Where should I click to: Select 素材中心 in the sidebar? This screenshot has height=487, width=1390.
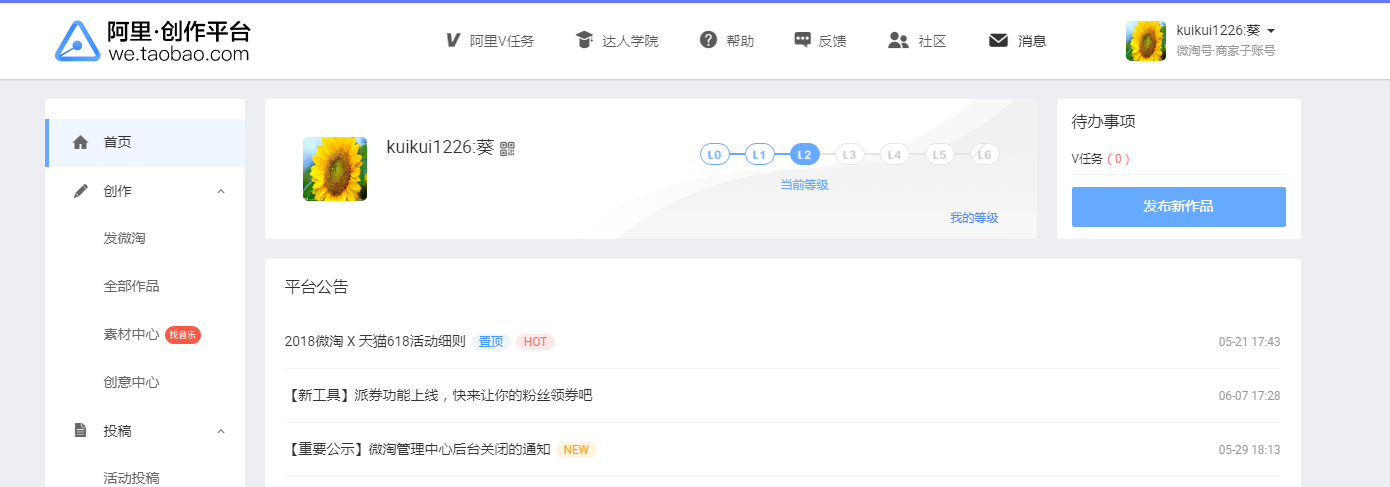click(131, 334)
